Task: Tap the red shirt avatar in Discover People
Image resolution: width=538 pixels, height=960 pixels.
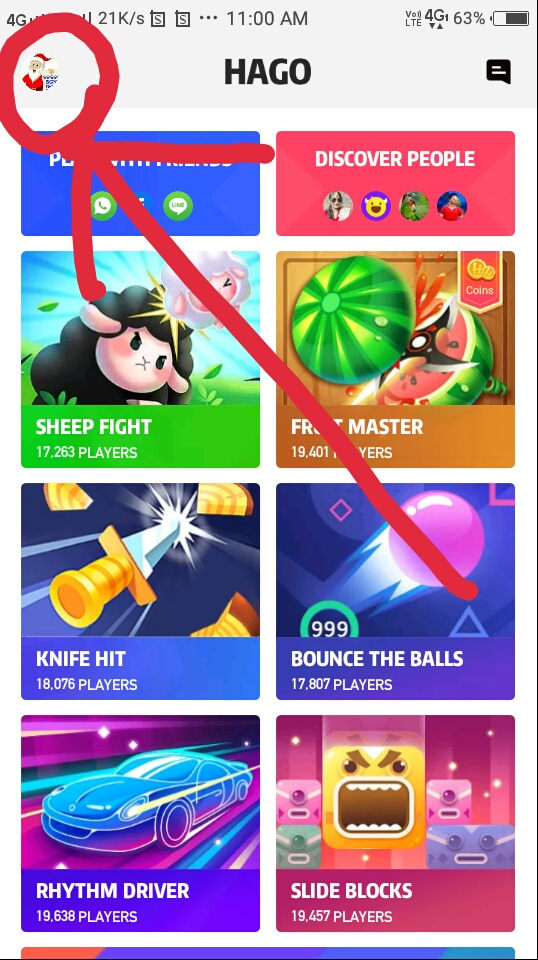Action: 452,206
